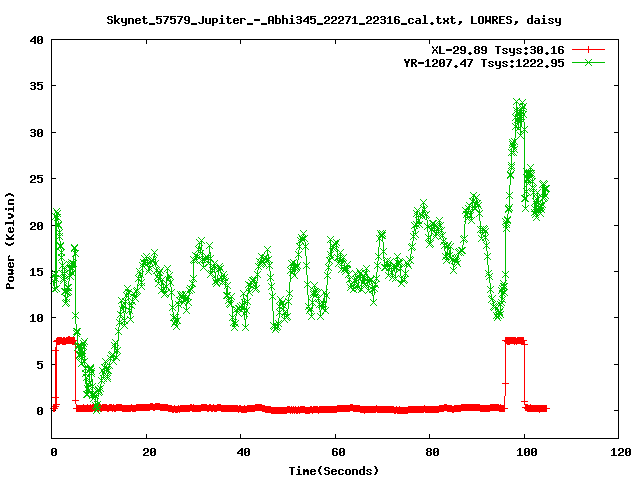Click the 60 tick label on x-axis

(x=336, y=452)
